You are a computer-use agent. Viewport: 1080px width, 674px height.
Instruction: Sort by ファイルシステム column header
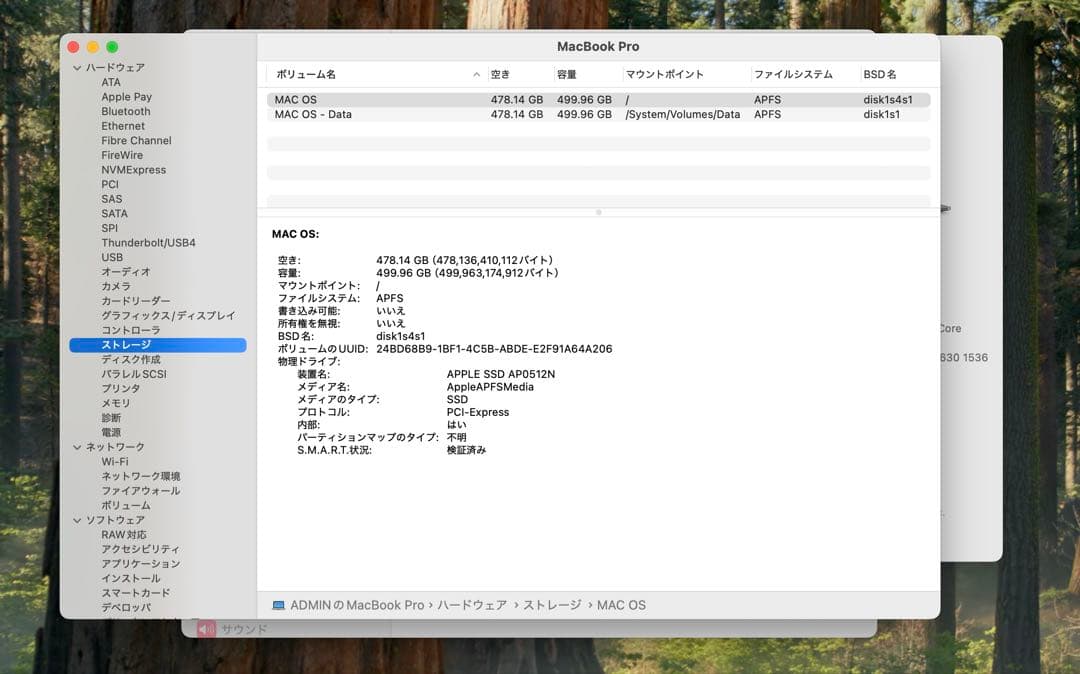(793, 74)
